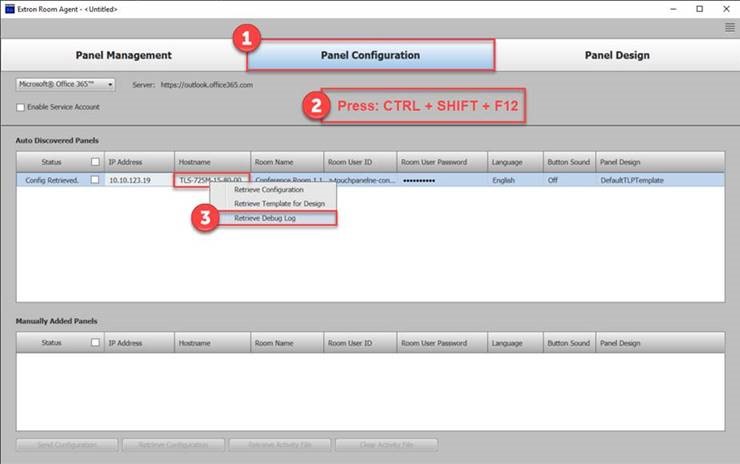The width and height of the screenshot is (740, 464).
Task: Choose Retrieve Debug Log from context menu
Action: (x=265, y=218)
